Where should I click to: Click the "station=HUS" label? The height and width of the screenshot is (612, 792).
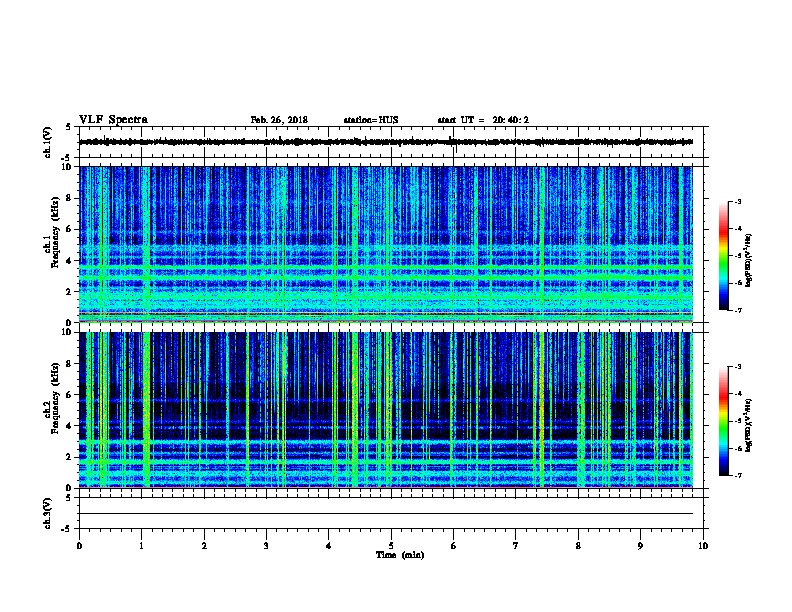pyautogui.click(x=371, y=120)
